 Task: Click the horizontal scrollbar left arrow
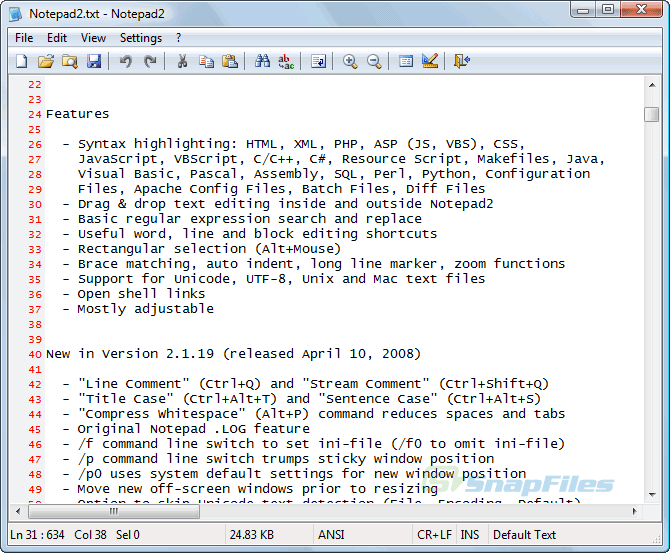pos(18,511)
